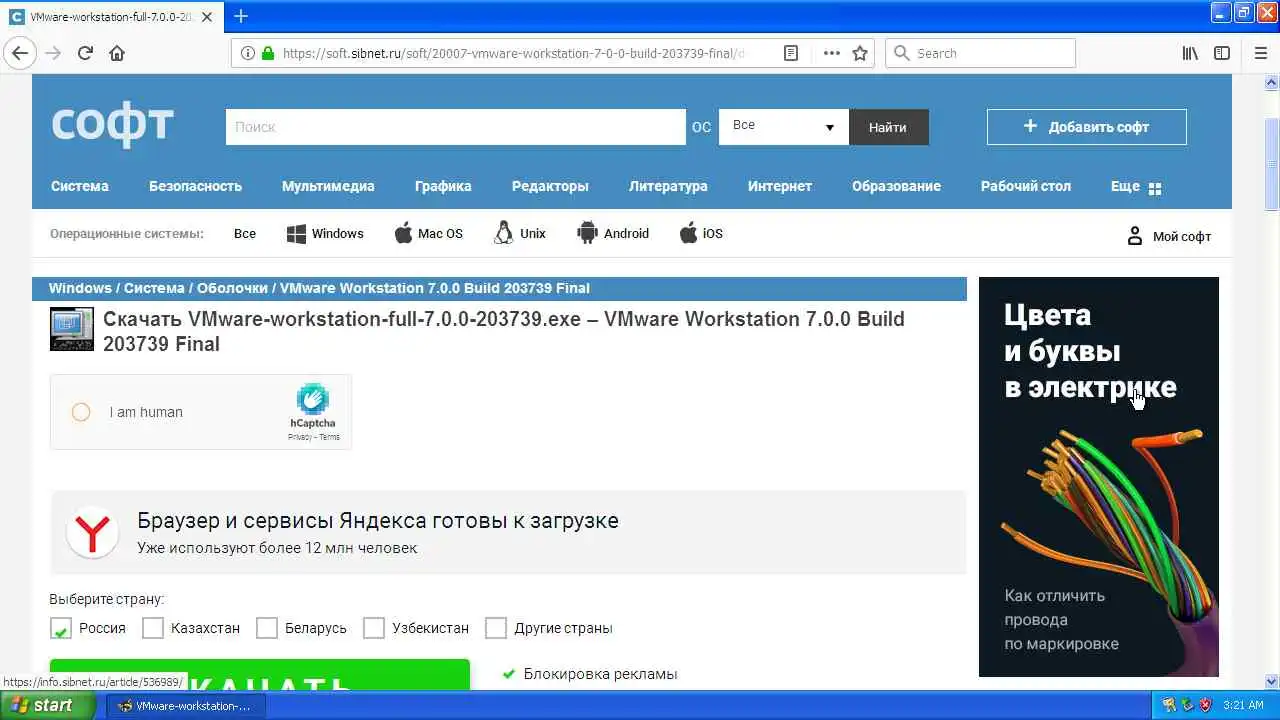
Task: Click the Android robot icon
Action: pos(587,233)
